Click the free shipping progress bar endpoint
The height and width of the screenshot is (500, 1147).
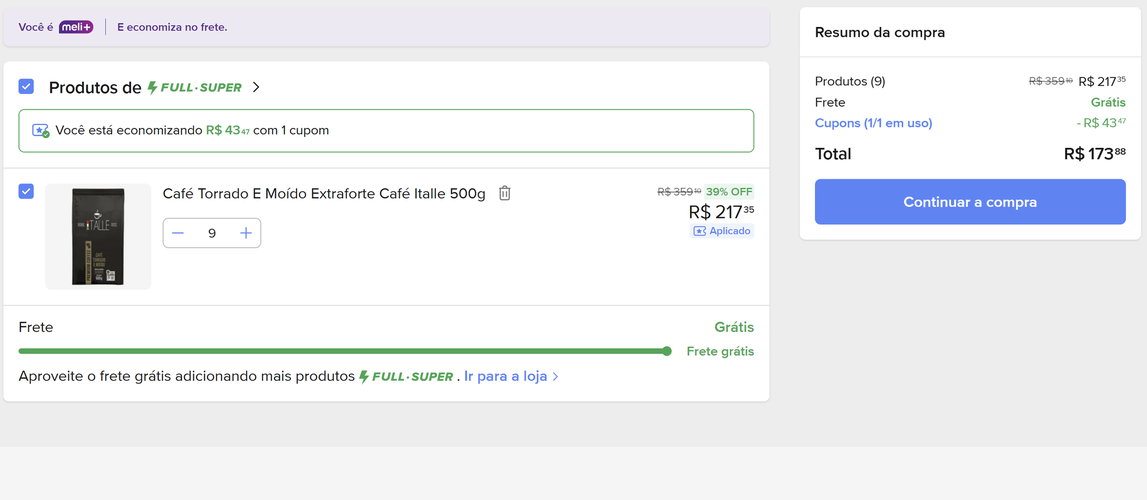[666, 352]
